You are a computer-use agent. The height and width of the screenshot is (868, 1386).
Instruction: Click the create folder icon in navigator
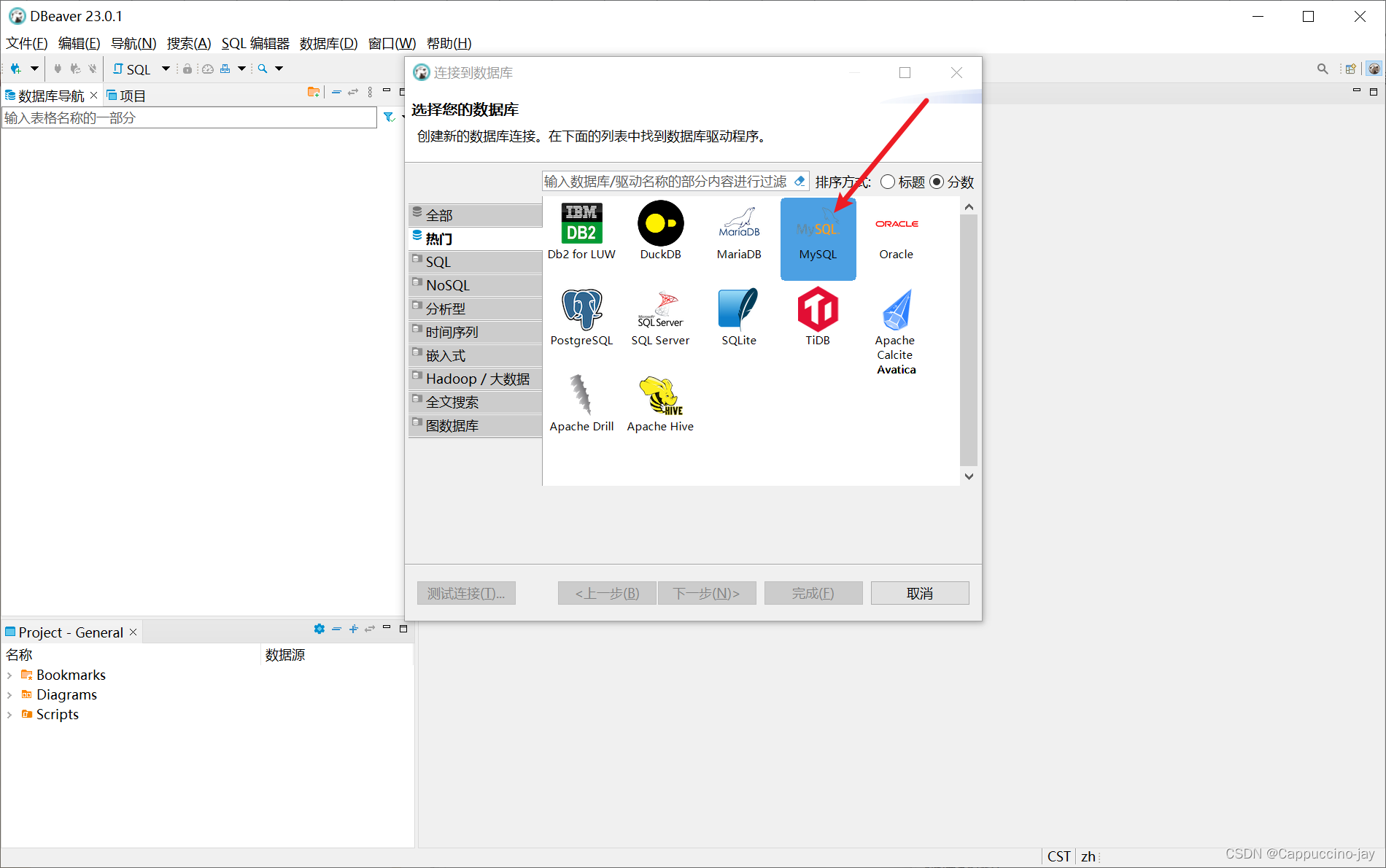tap(314, 92)
